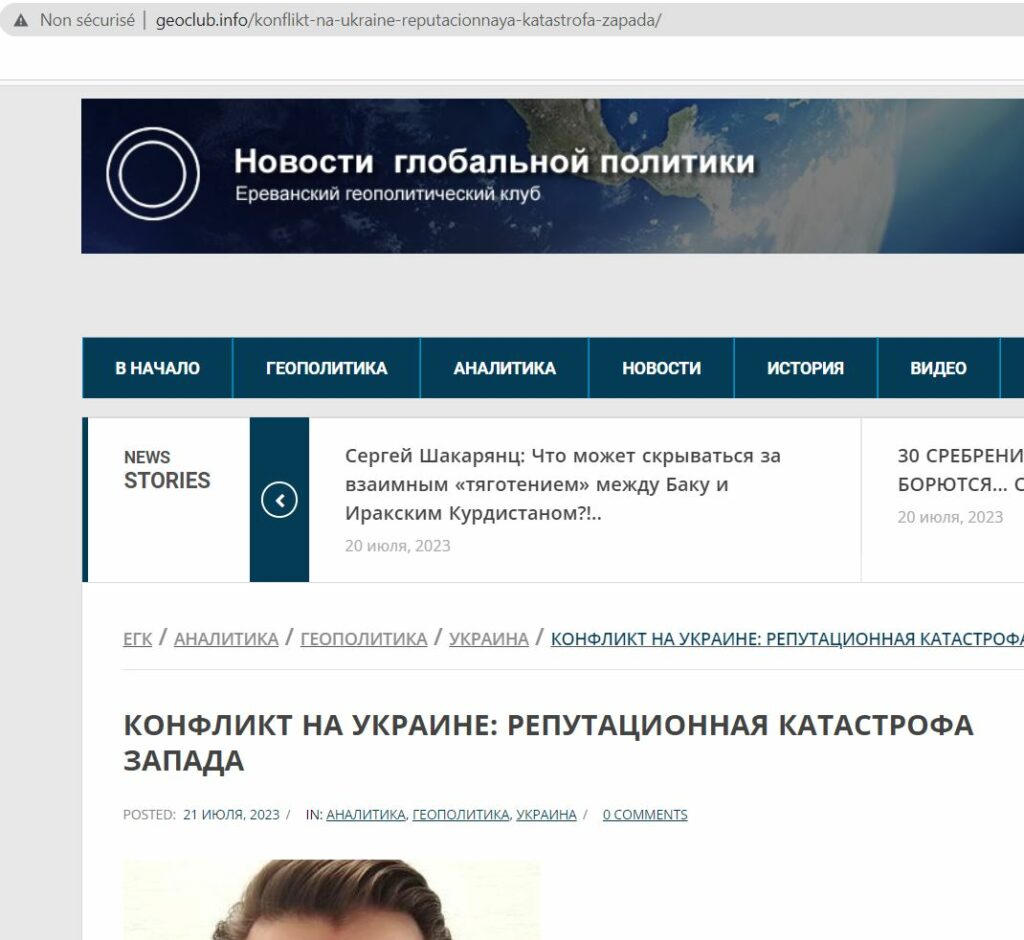This screenshot has height=940, width=1024.
Task: Click the posted date 21 ИЮЛЯ, 2023
Action: point(231,815)
